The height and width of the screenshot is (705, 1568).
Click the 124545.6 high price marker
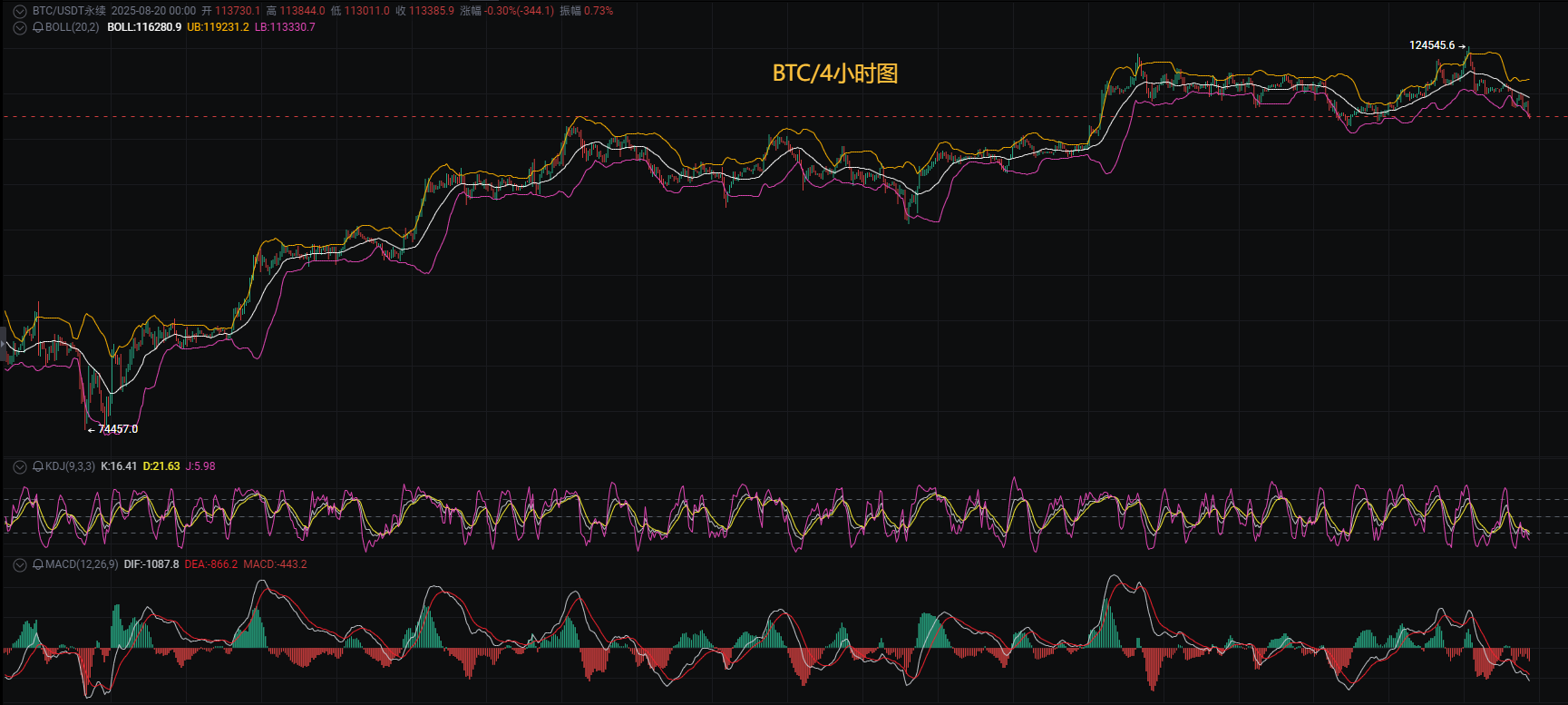[1432, 45]
